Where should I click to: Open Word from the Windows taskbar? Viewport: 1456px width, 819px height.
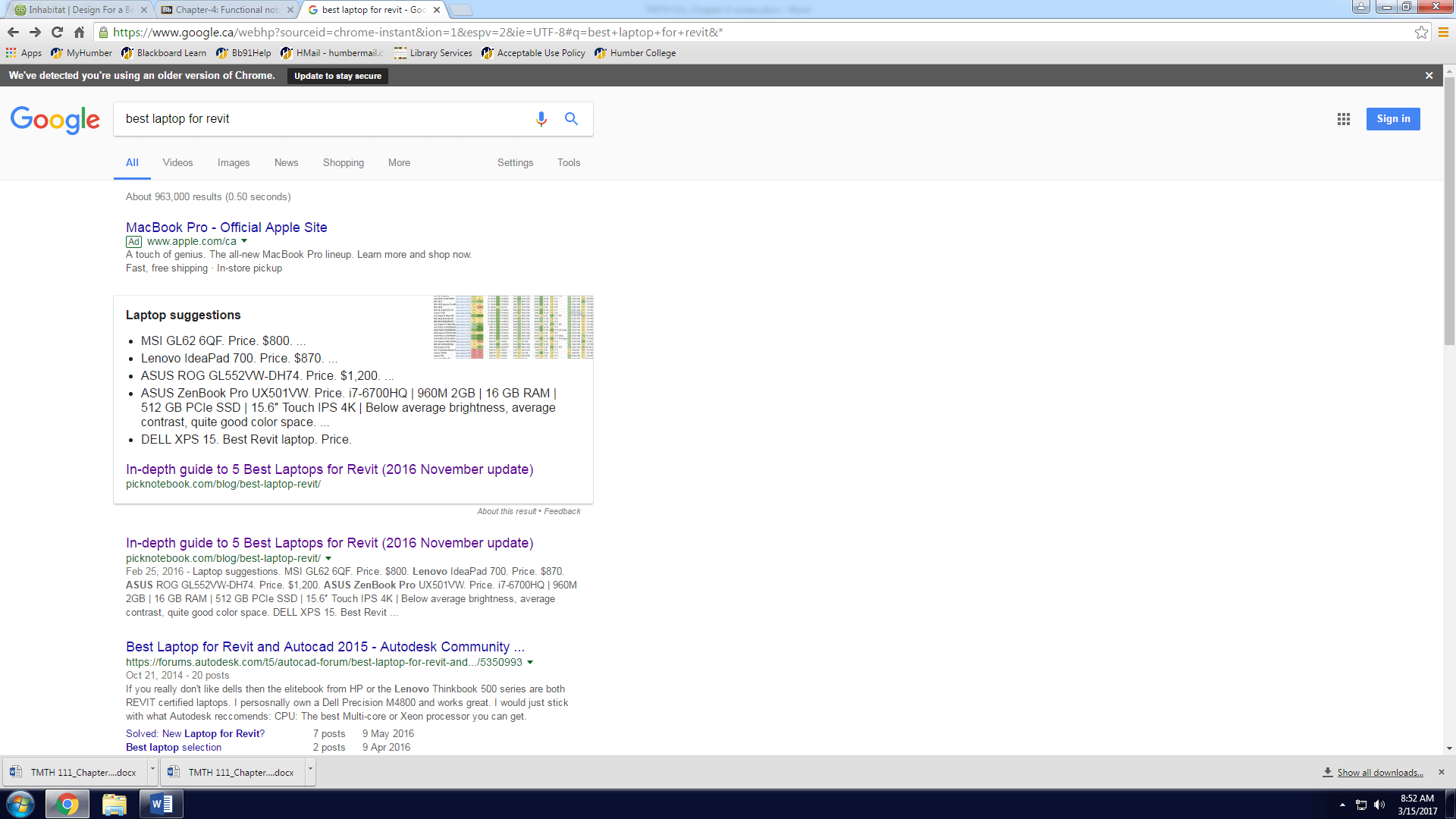click(x=162, y=804)
